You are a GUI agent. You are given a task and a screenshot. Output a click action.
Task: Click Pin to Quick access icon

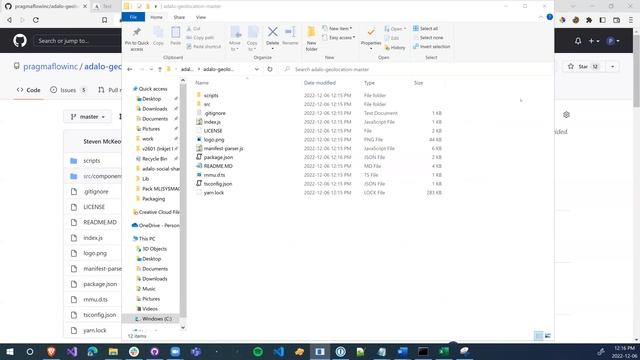136,33
